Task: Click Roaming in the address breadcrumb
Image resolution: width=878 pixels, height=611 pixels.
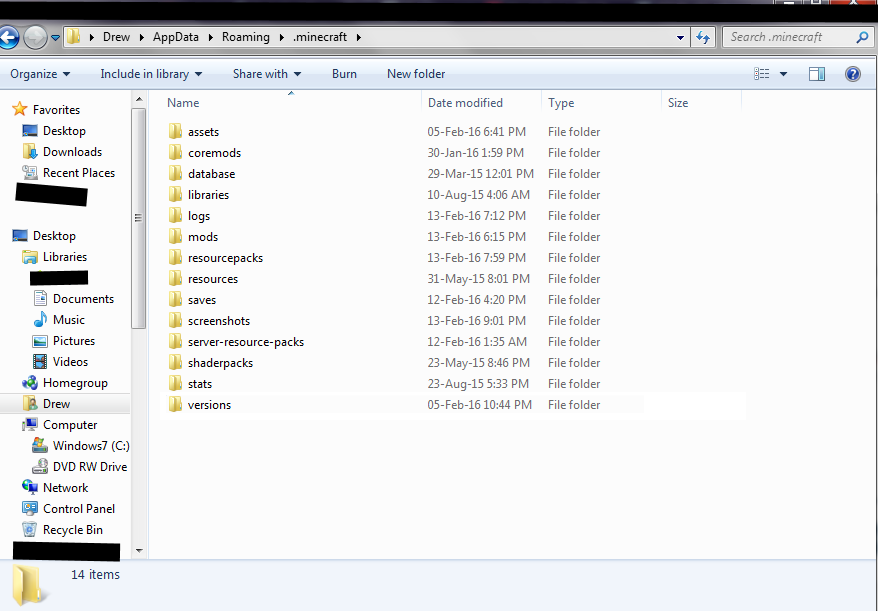Action: tap(245, 37)
